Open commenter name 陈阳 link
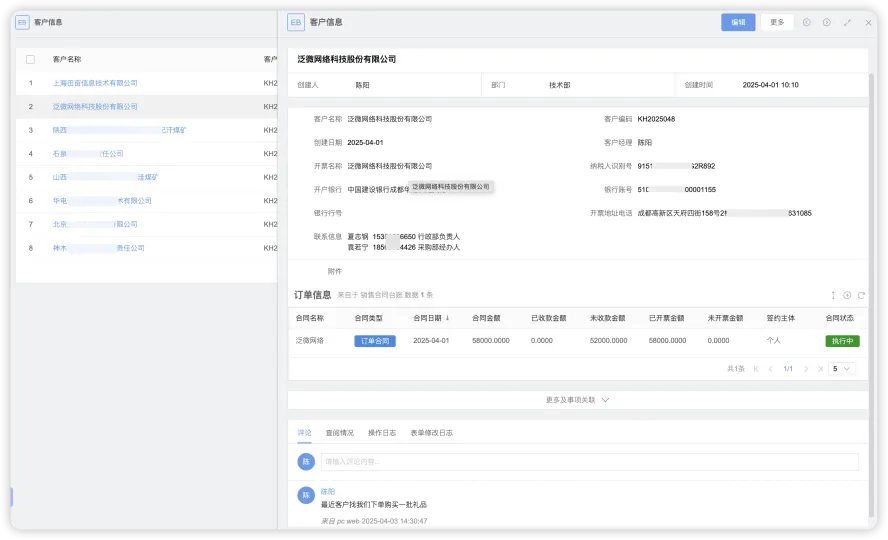Image resolution: width=888 pixels, height=540 pixels. pos(328,492)
